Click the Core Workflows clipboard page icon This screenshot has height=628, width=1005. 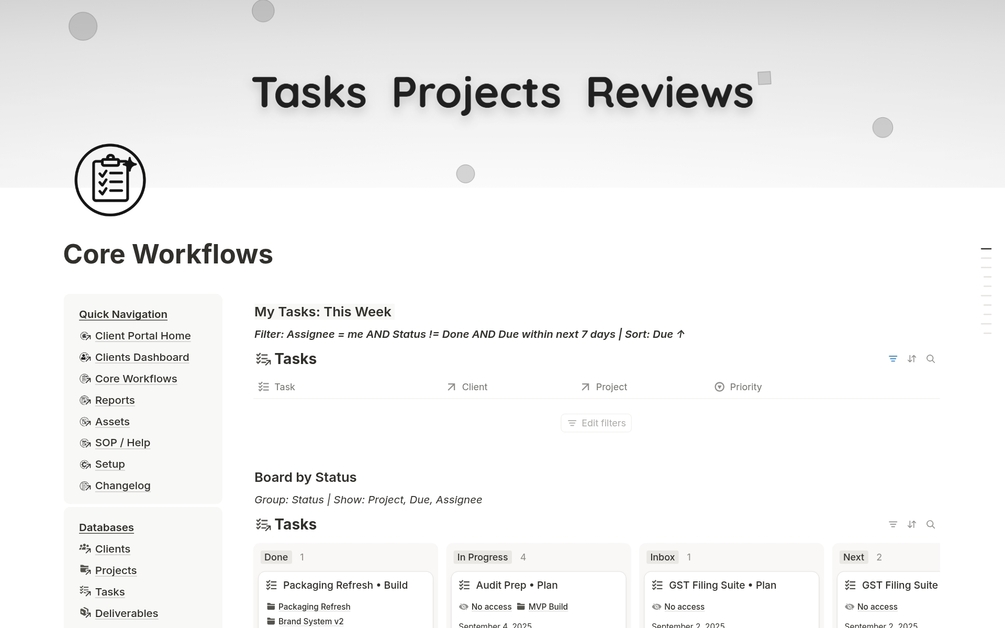pos(110,180)
